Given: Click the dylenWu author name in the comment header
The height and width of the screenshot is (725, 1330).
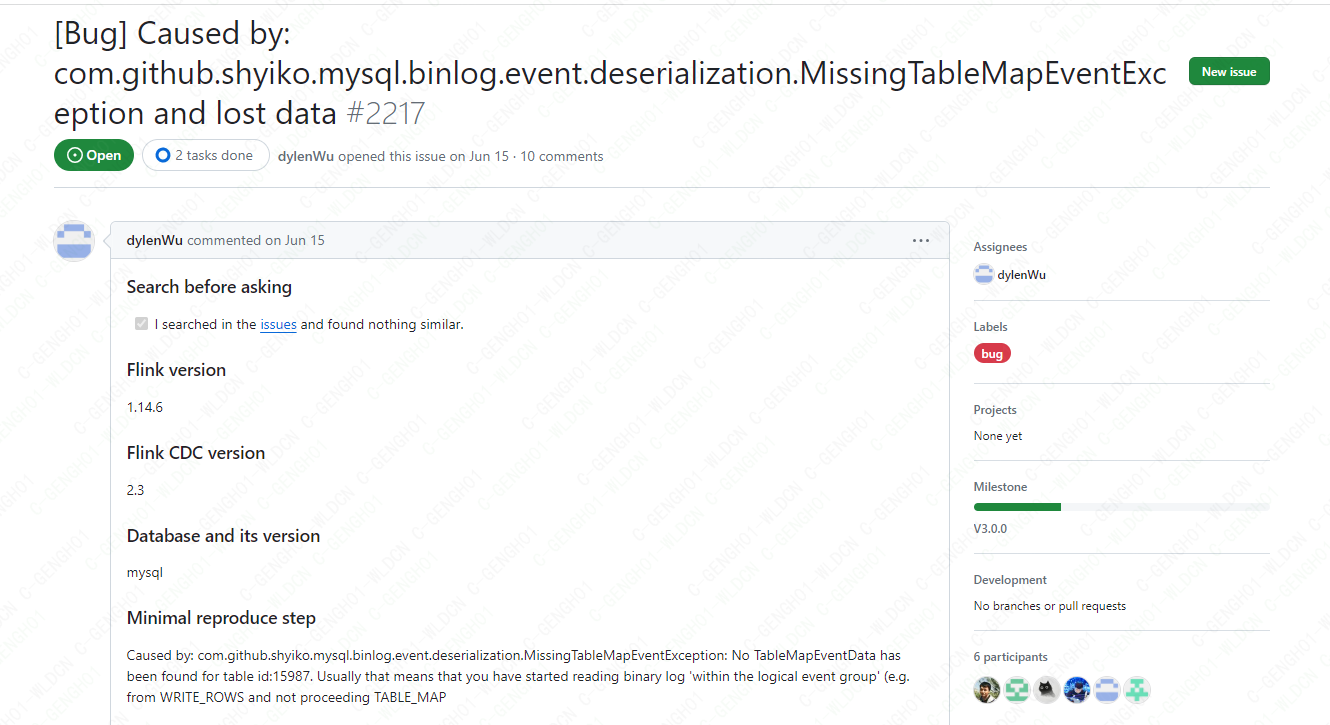Looking at the screenshot, I should coord(155,240).
